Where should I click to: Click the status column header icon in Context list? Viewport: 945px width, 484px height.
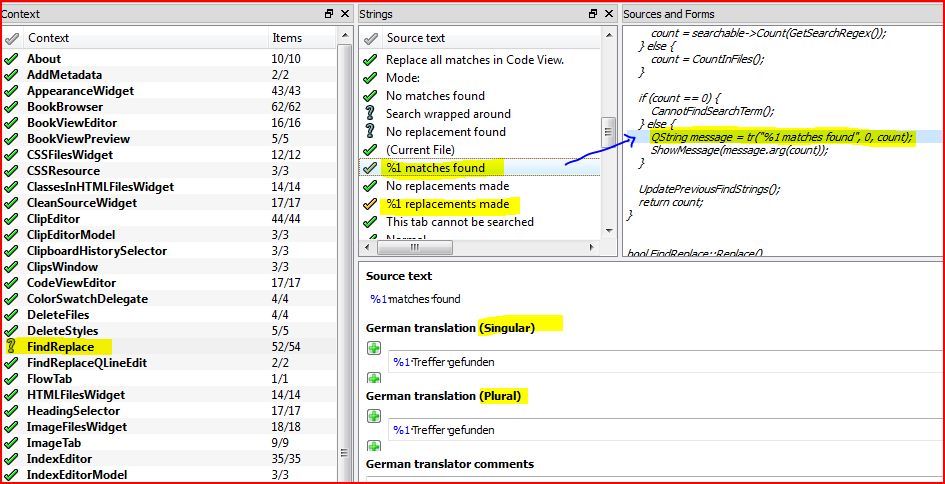point(11,39)
